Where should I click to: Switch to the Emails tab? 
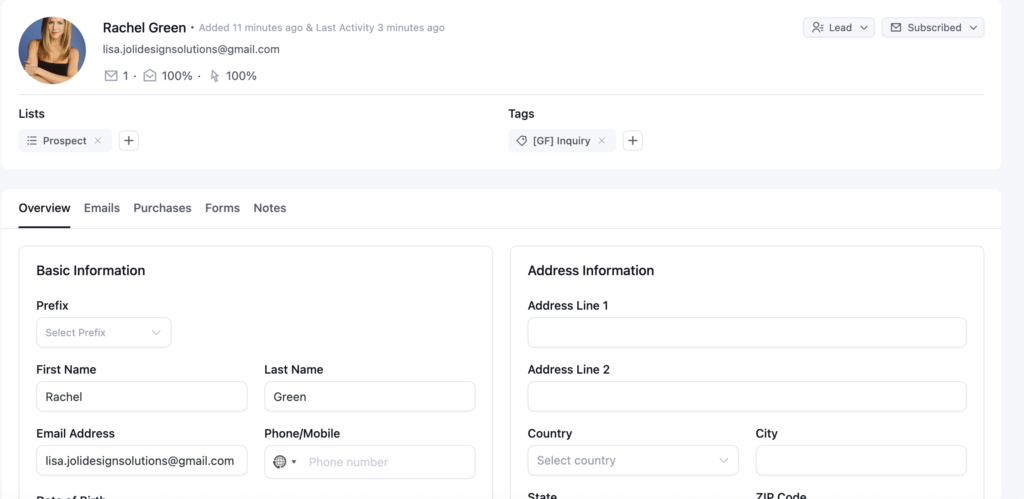pyautogui.click(x=102, y=208)
